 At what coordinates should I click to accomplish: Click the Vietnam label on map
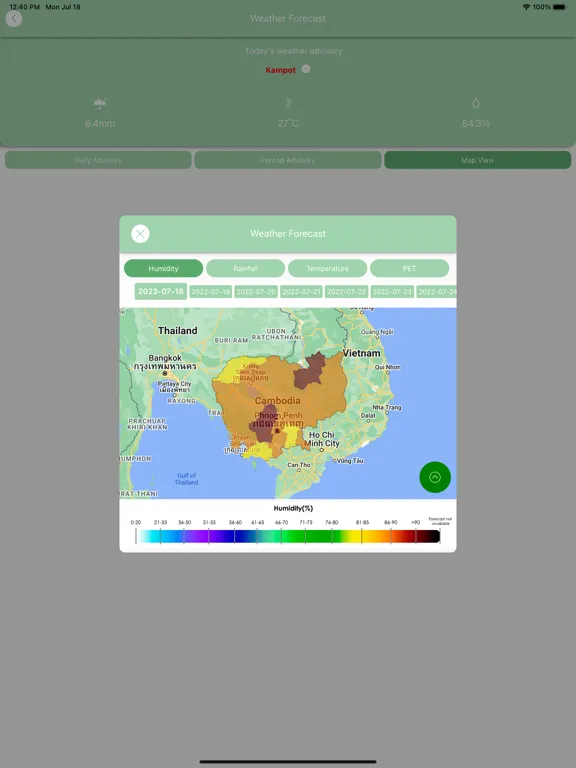pyautogui.click(x=361, y=353)
